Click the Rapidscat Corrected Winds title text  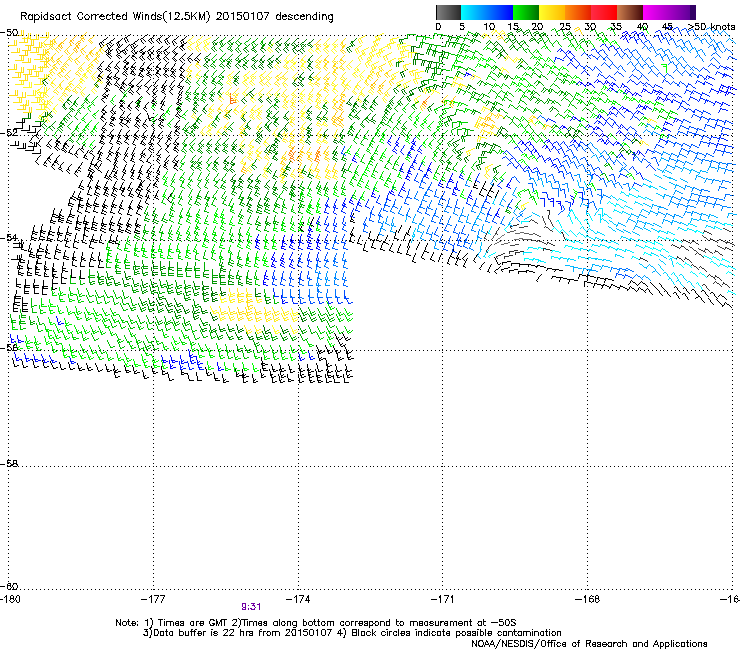177,17
